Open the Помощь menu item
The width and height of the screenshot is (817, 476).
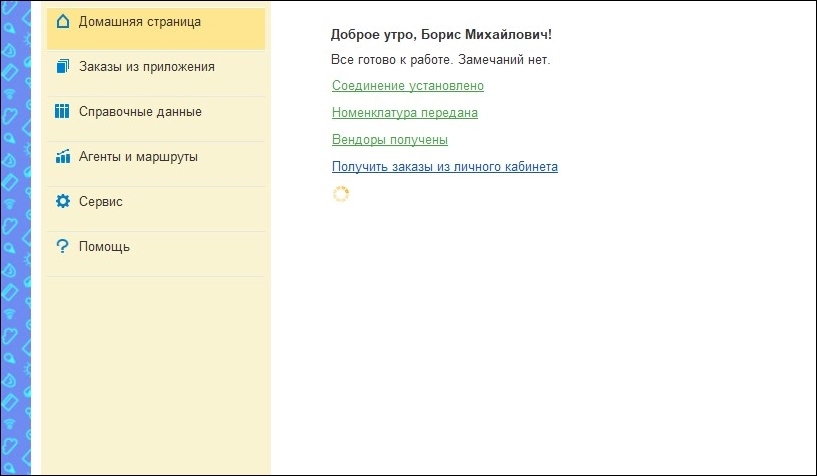(156, 254)
